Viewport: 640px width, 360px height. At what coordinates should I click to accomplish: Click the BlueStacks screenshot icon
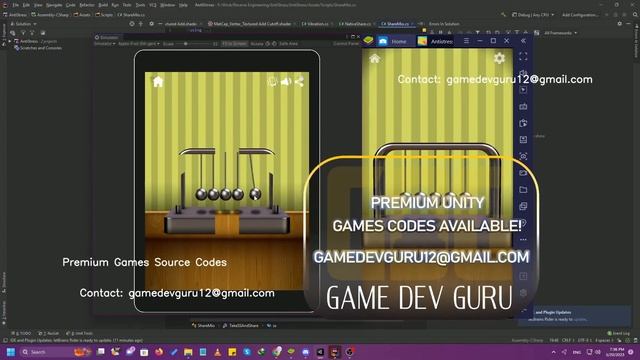[523, 156]
